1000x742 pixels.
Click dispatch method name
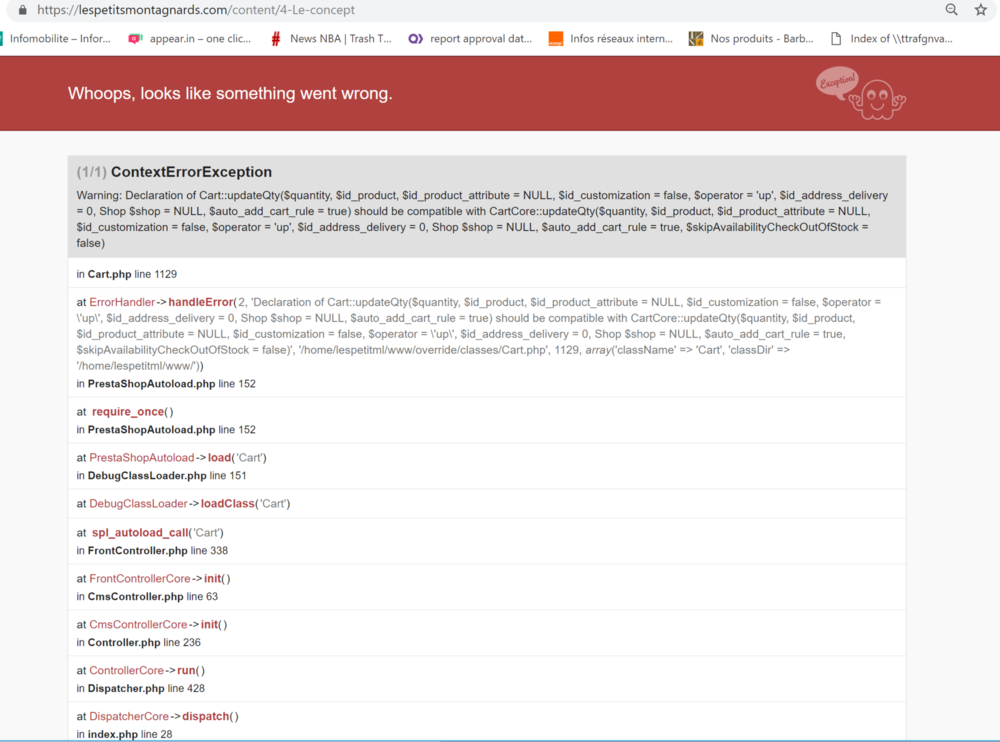(x=205, y=716)
